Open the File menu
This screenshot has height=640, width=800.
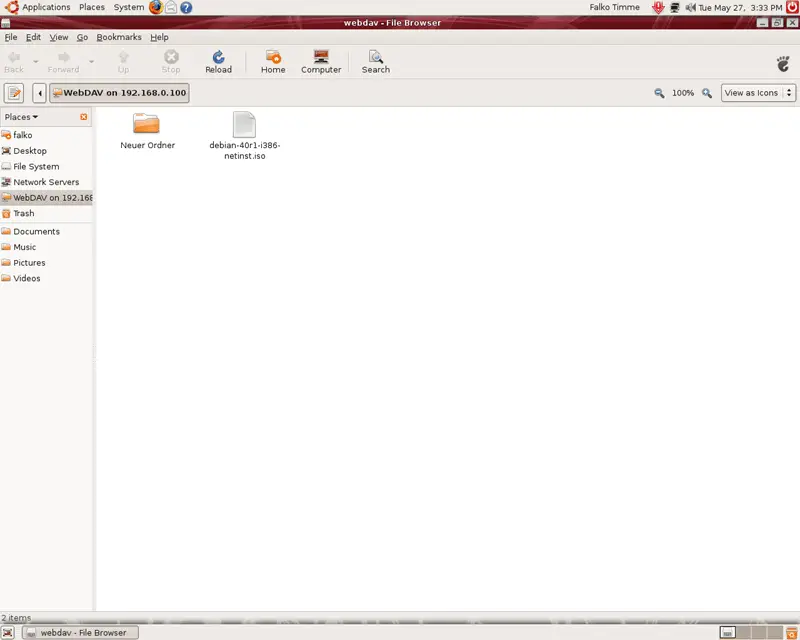pyautogui.click(x=11, y=37)
